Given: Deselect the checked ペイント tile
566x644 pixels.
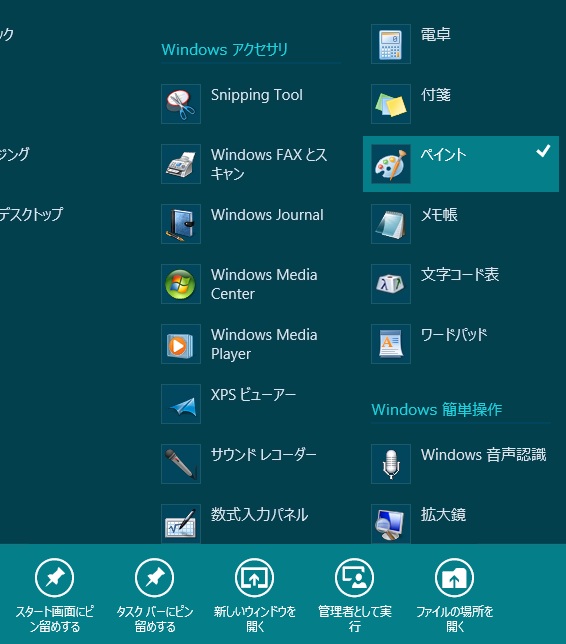Looking at the screenshot, I should pos(461,164).
